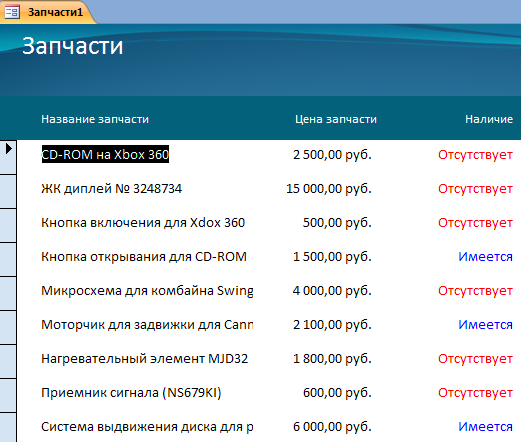521x442 pixels.
Task: Click record selector for Приемник сигнала row
Action: (8, 396)
